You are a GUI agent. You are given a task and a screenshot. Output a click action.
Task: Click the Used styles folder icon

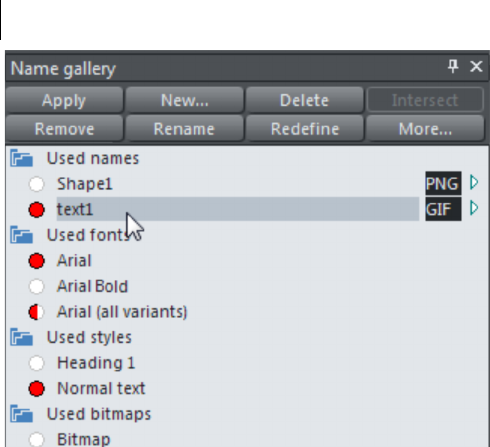pos(21,337)
